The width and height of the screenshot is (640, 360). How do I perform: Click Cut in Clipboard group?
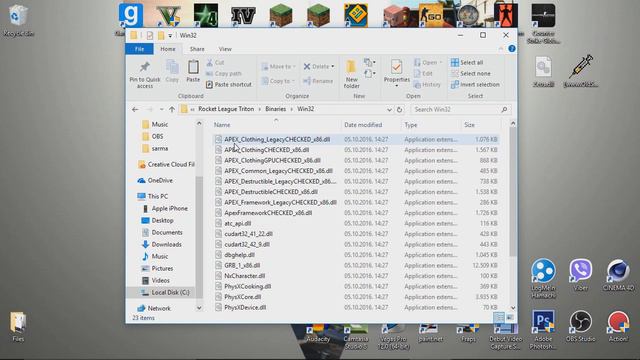click(x=215, y=62)
